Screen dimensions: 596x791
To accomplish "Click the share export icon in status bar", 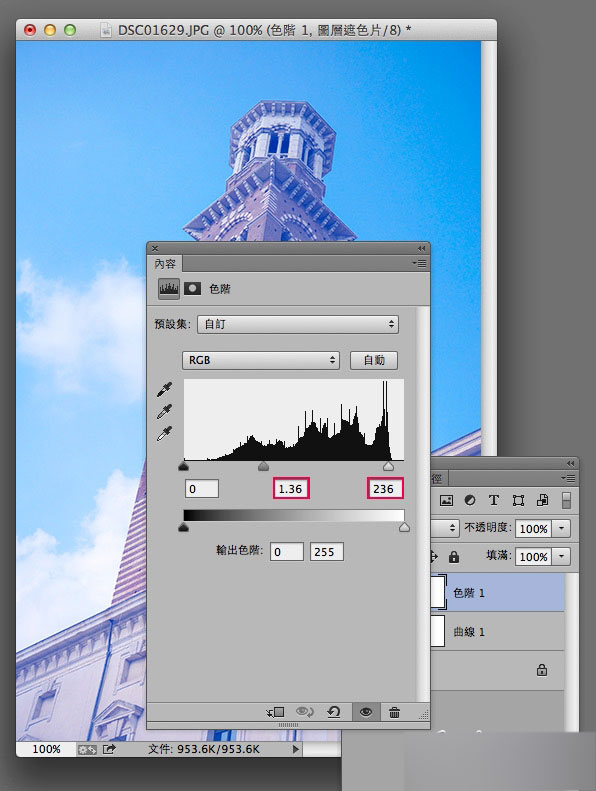I will [x=110, y=749].
